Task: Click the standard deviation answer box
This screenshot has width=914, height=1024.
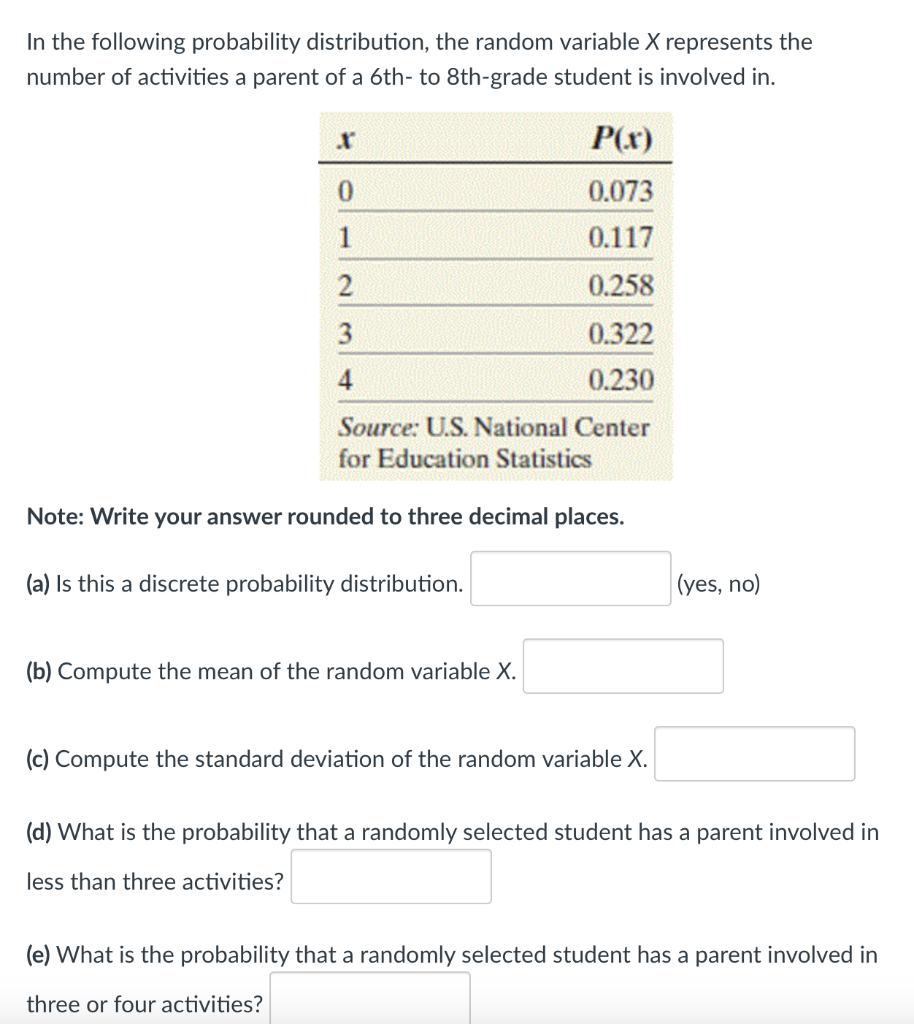Action: click(755, 754)
